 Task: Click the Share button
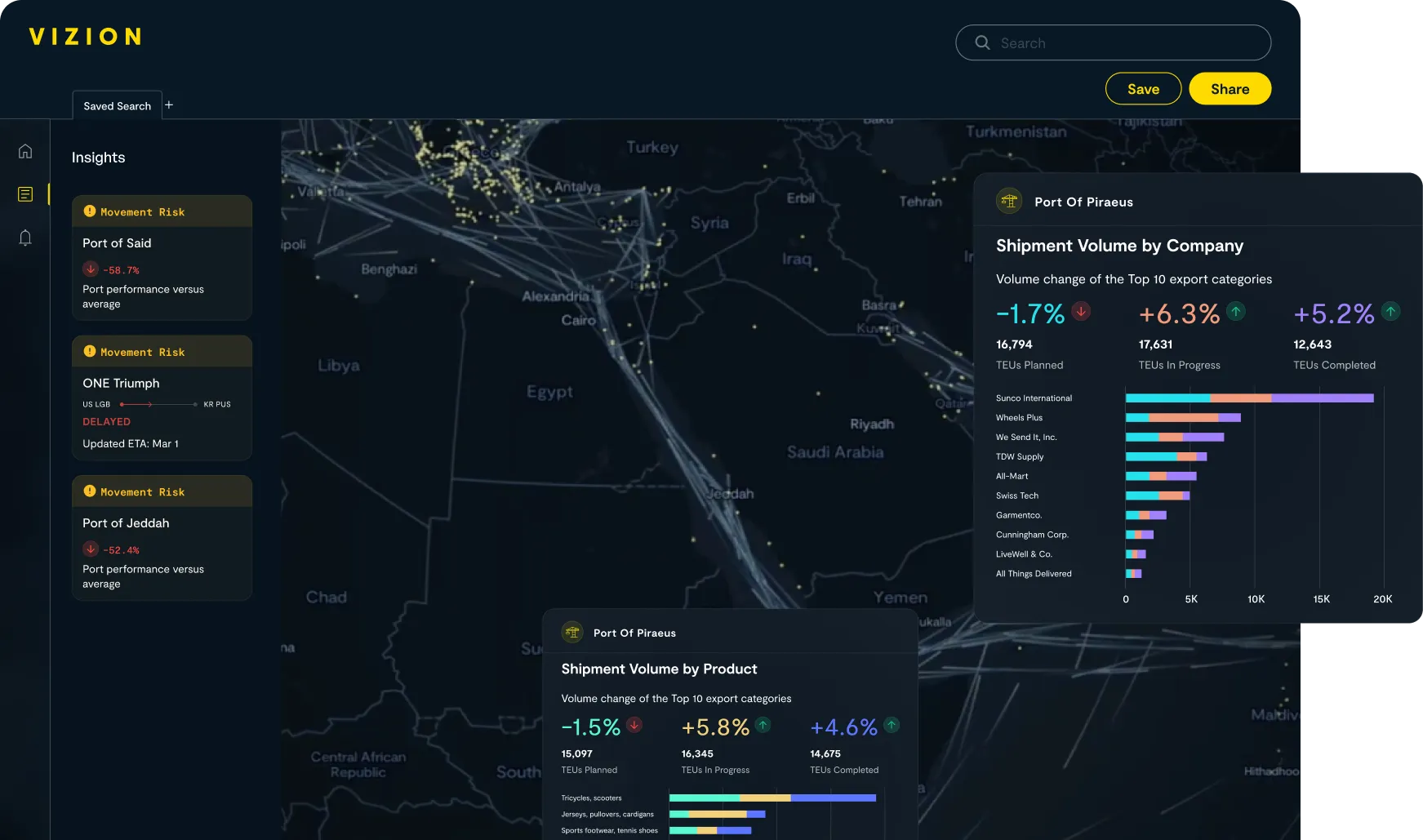pos(1230,88)
